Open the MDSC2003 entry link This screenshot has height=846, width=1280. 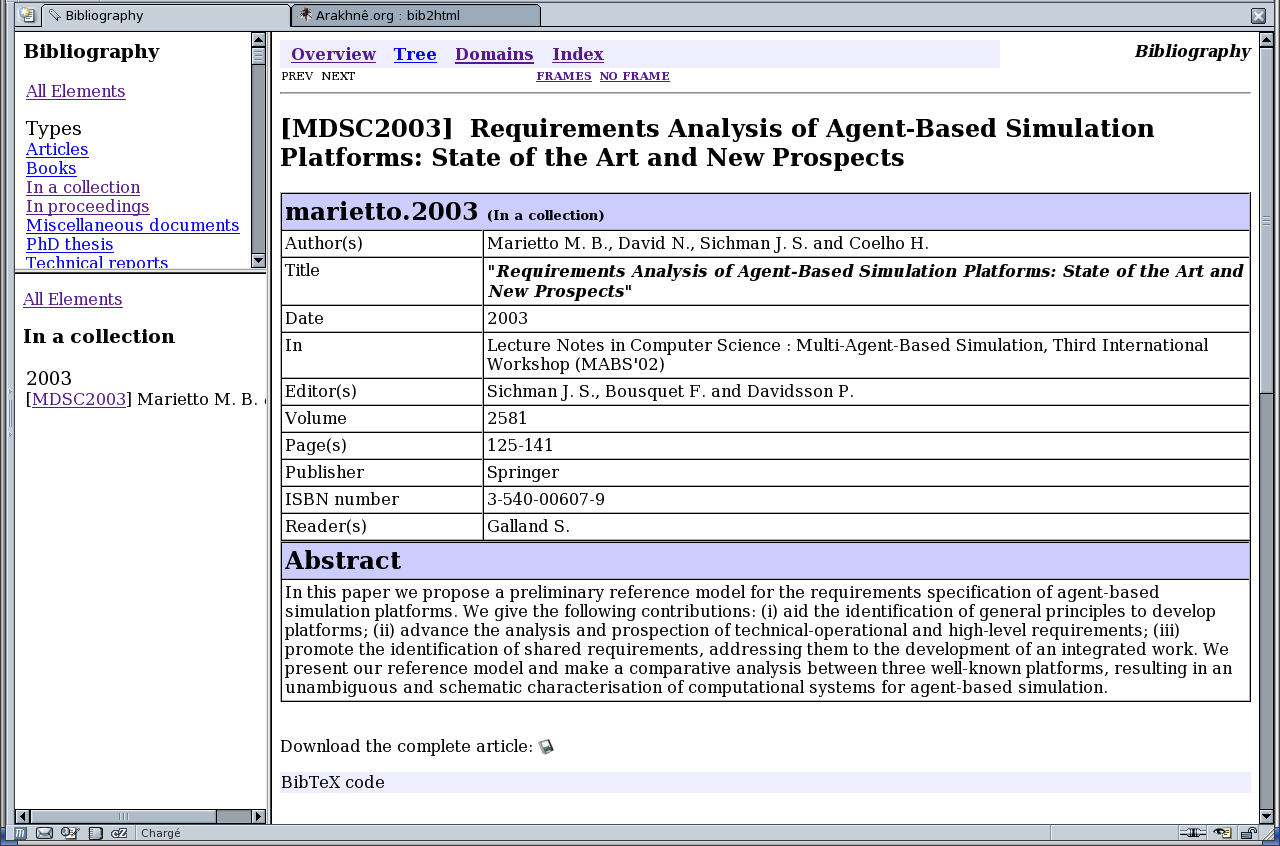(x=79, y=400)
